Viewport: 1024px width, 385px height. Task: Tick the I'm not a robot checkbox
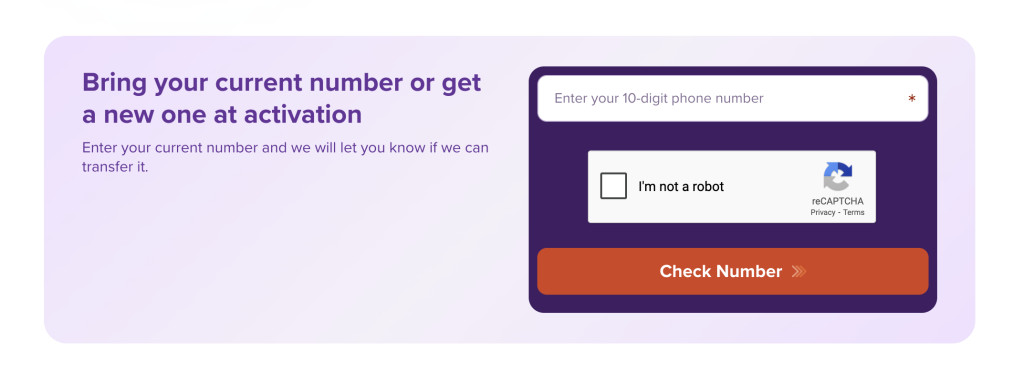click(x=613, y=186)
